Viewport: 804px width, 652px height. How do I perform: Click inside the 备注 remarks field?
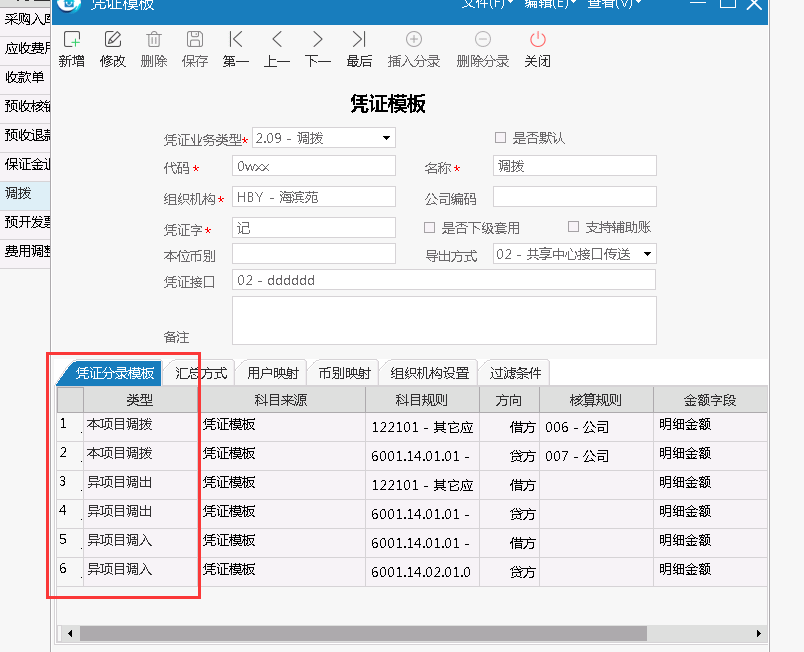(443, 320)
